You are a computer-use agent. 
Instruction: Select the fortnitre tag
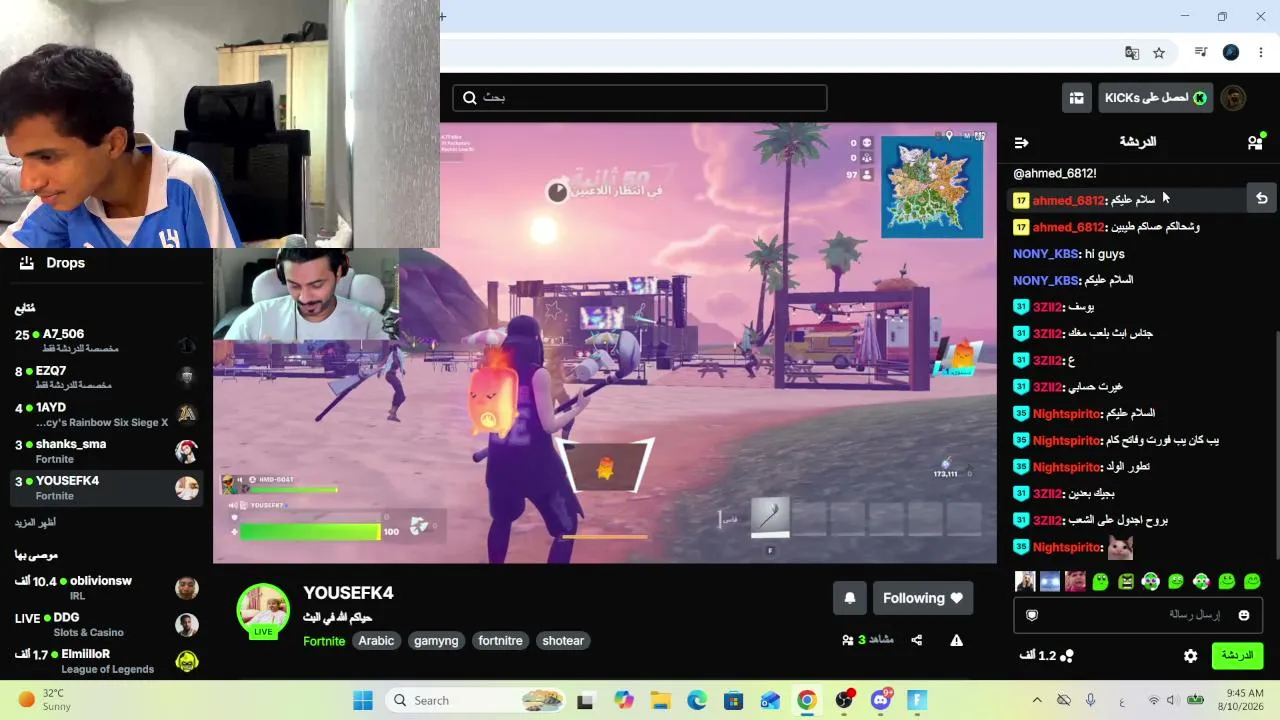point(500,641)
